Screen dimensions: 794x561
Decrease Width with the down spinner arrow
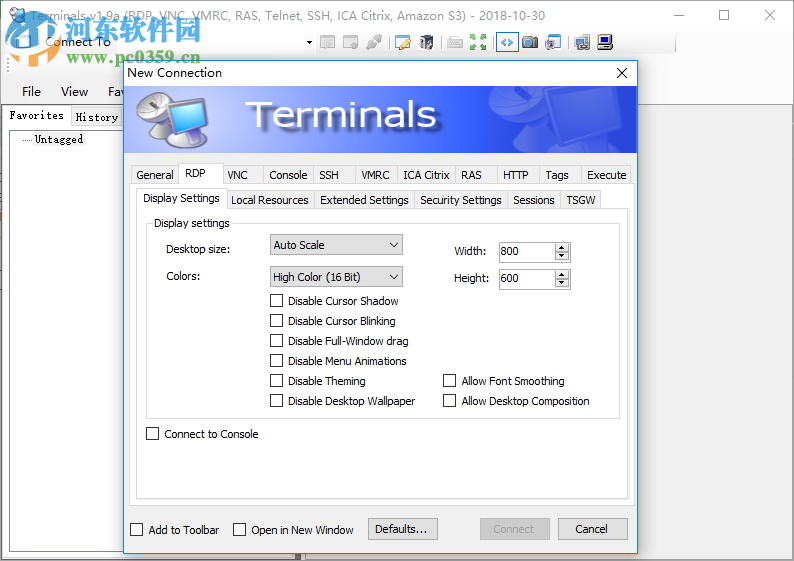point(562,256)
